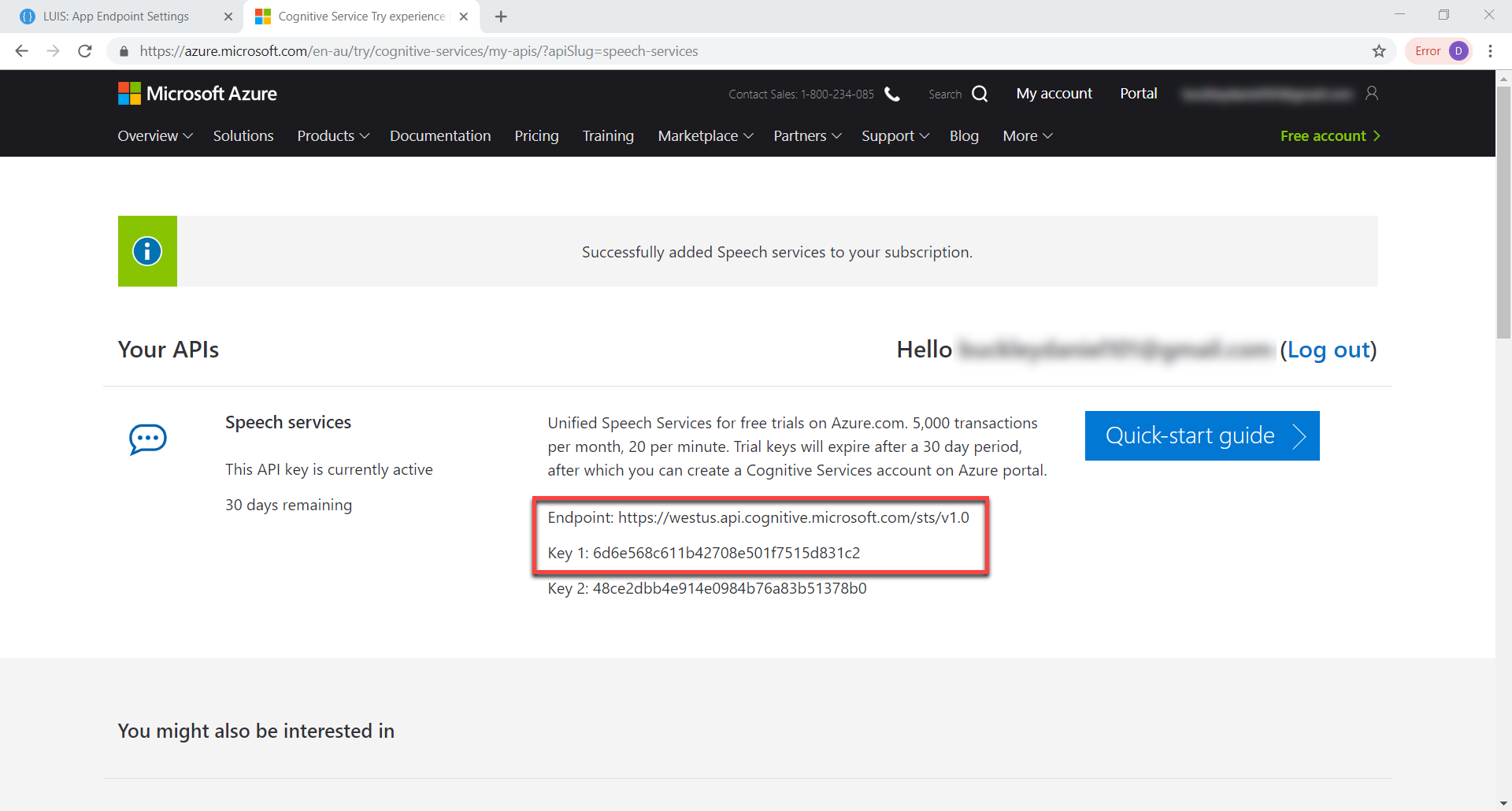Close the Cognitive Service Try experience tab
This screenshot has height=811, width=1512.
point(464,17)
